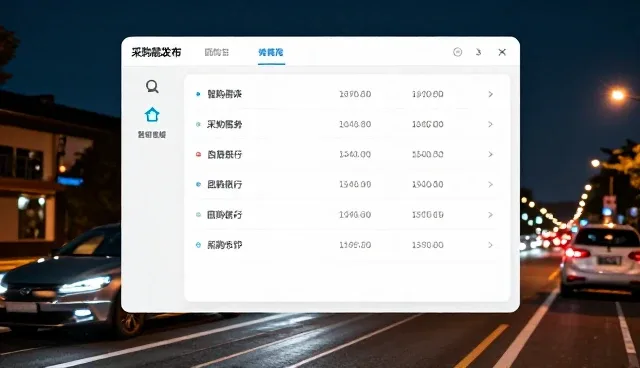Image resolution: width=640 pixels, height=368 pixels.
Task: Click the blue dot on the first row
Action: pos(198,94)
